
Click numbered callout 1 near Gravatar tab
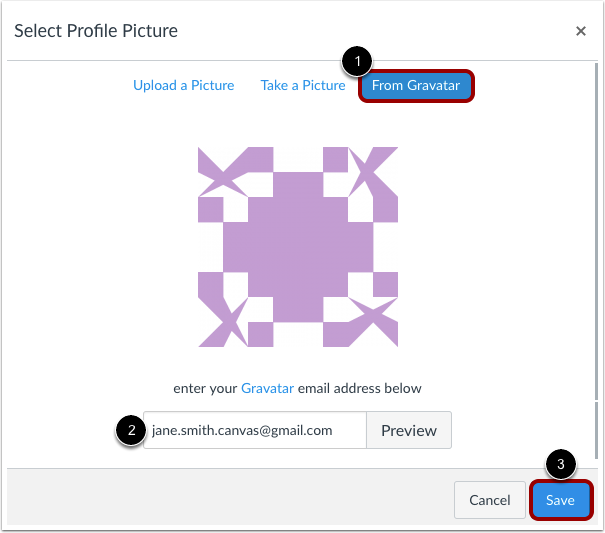[357, 61]
